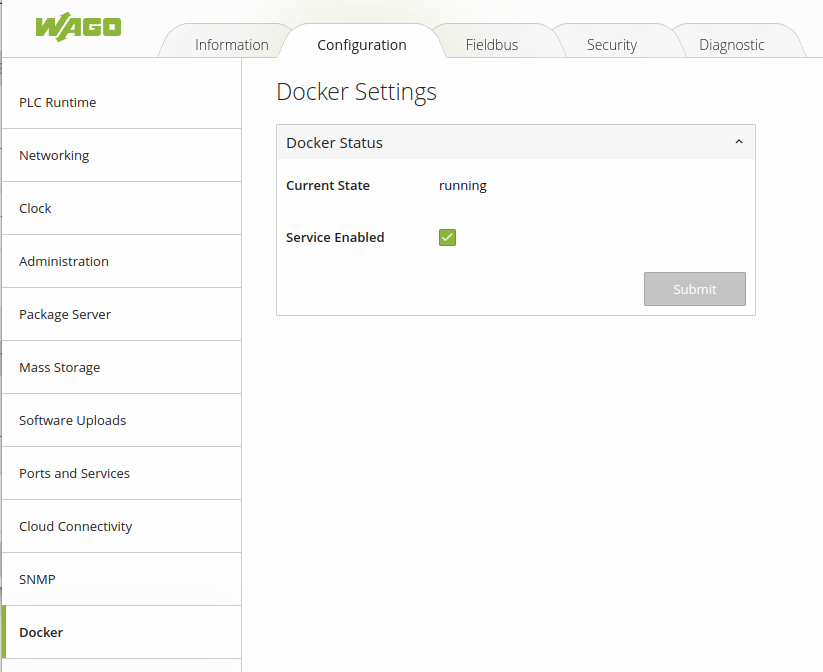Click the WAGO logo
Viewport: 823px width, 672px height.
click(x=78, y=26)
